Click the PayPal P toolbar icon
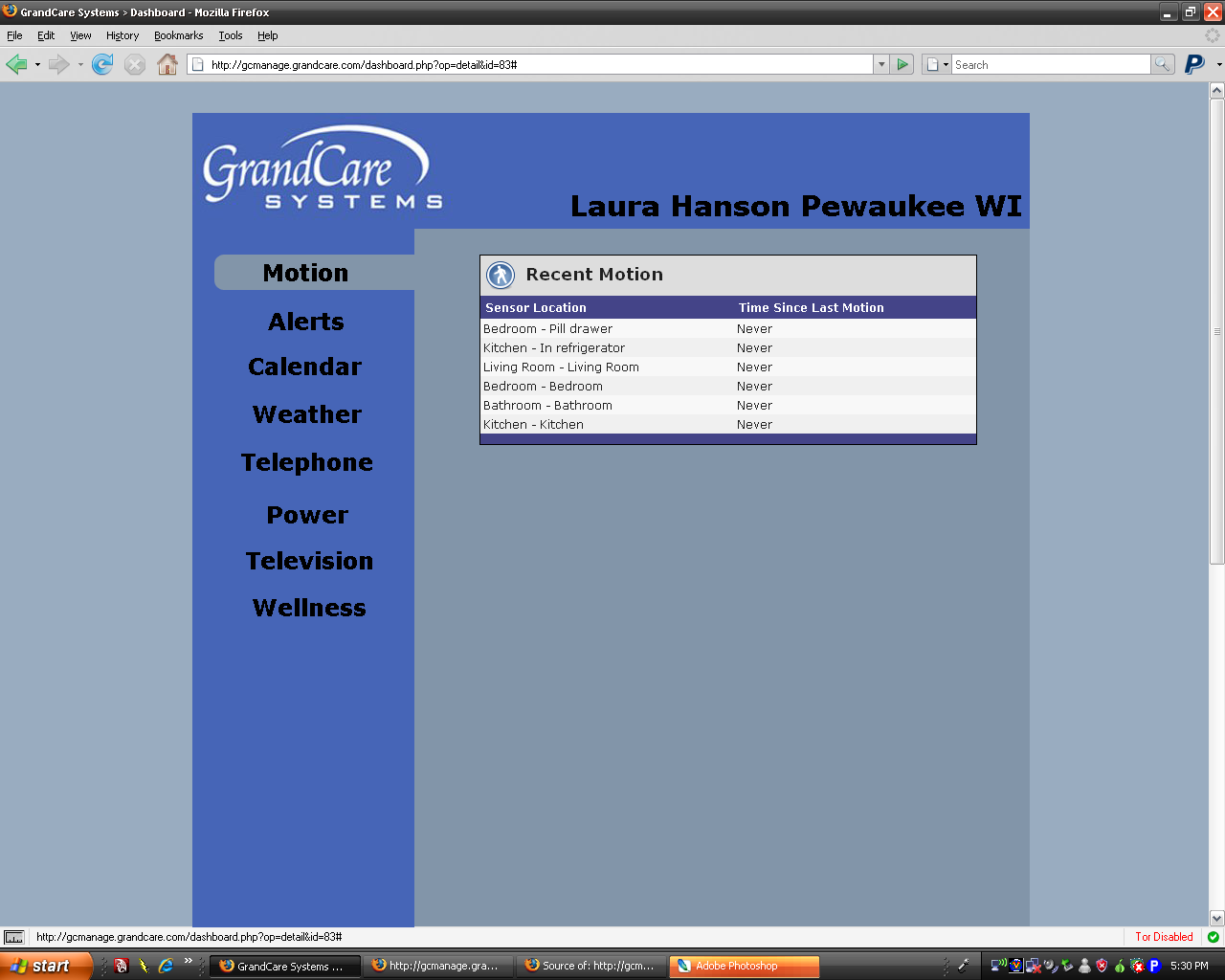 click(1194, 64)
